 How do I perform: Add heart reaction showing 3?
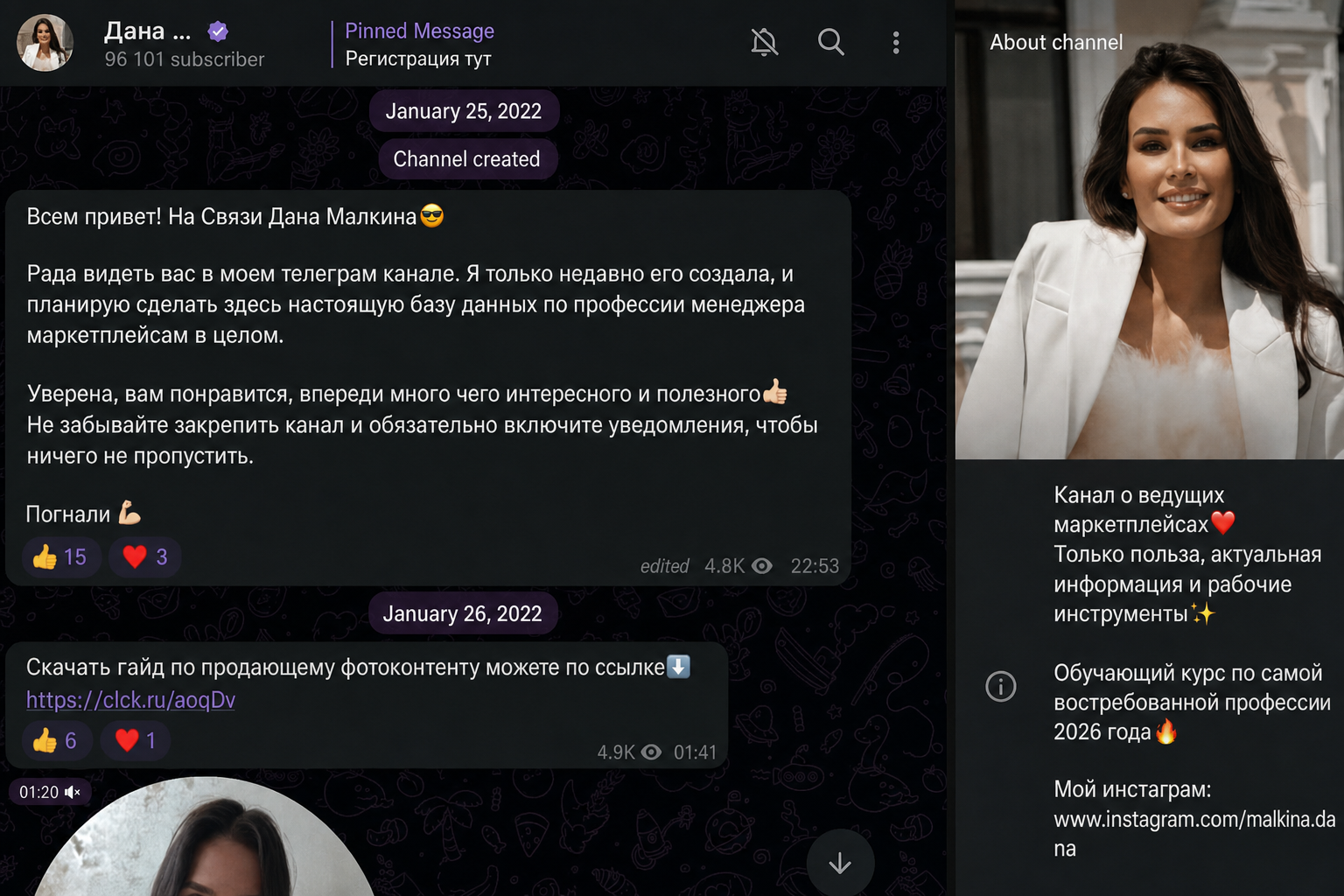(144, 556)
